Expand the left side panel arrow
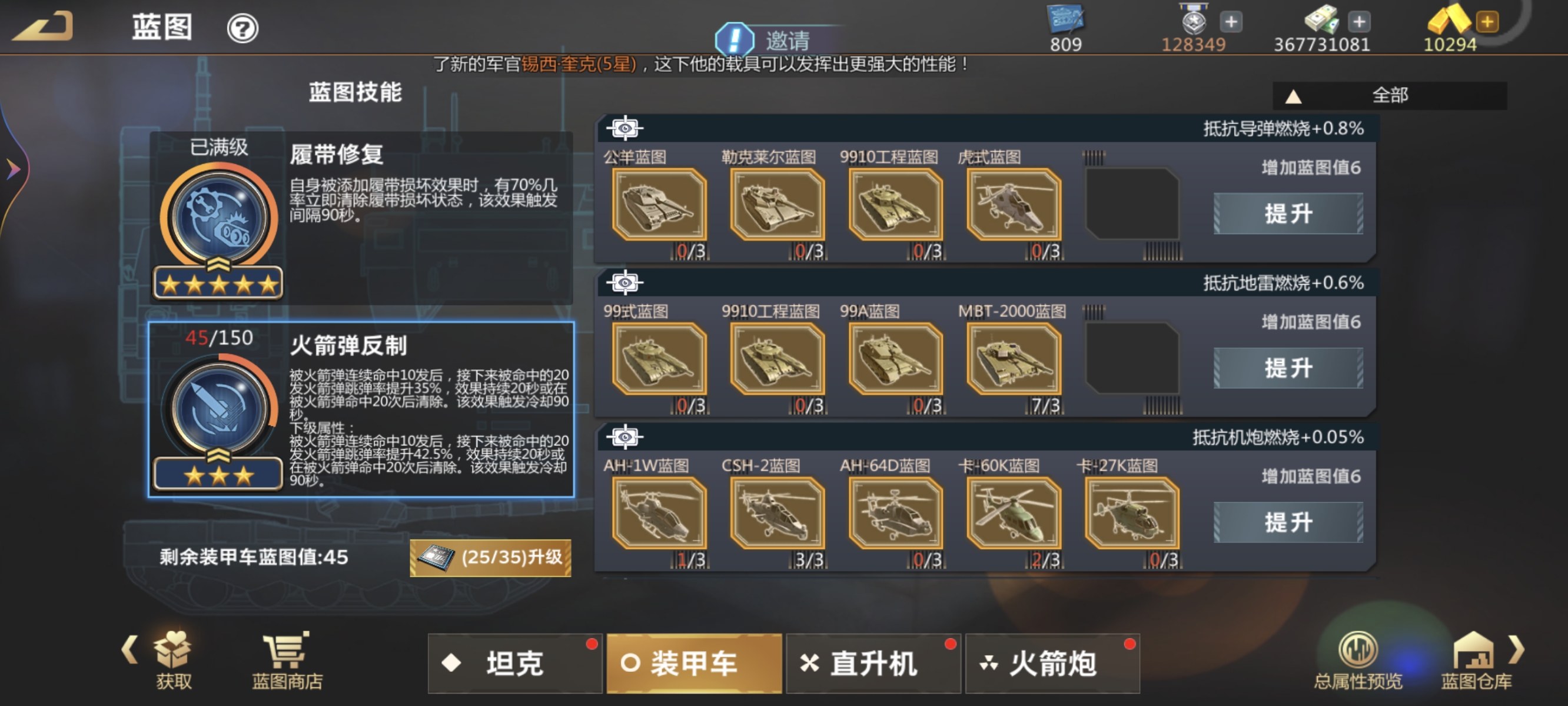 point(12,169)
